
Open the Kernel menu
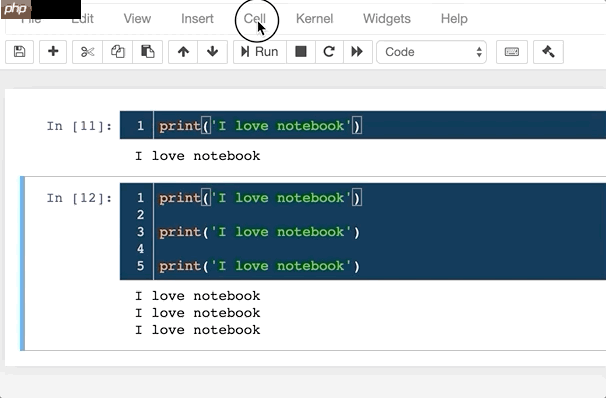tap(314, 19)
